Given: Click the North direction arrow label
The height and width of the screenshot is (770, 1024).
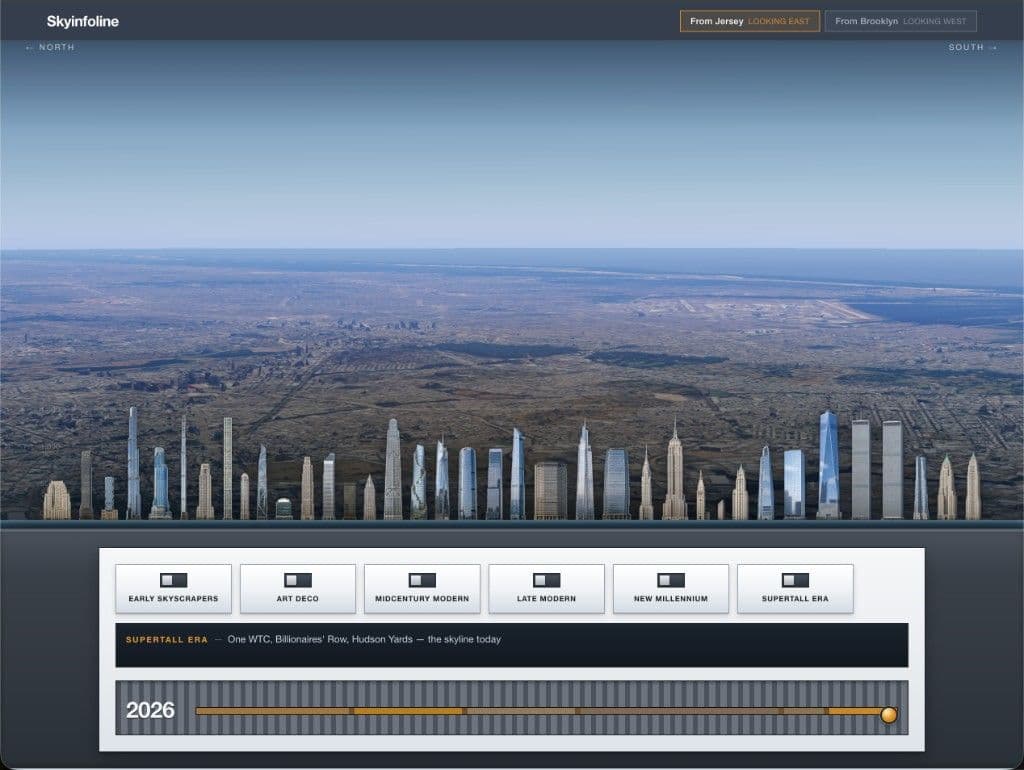Looking at the screenshot, I should pyautogui.click(x=50, y=47).
